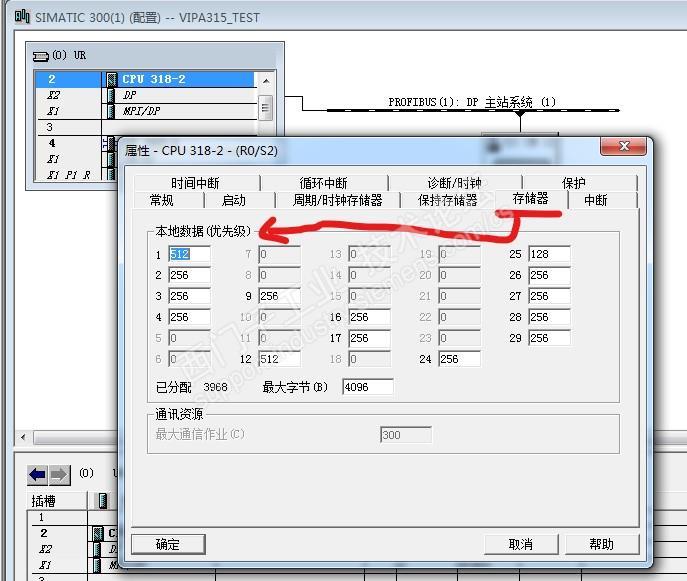
Task: Click the 已分配 3968 value
Action: (215, 387)
